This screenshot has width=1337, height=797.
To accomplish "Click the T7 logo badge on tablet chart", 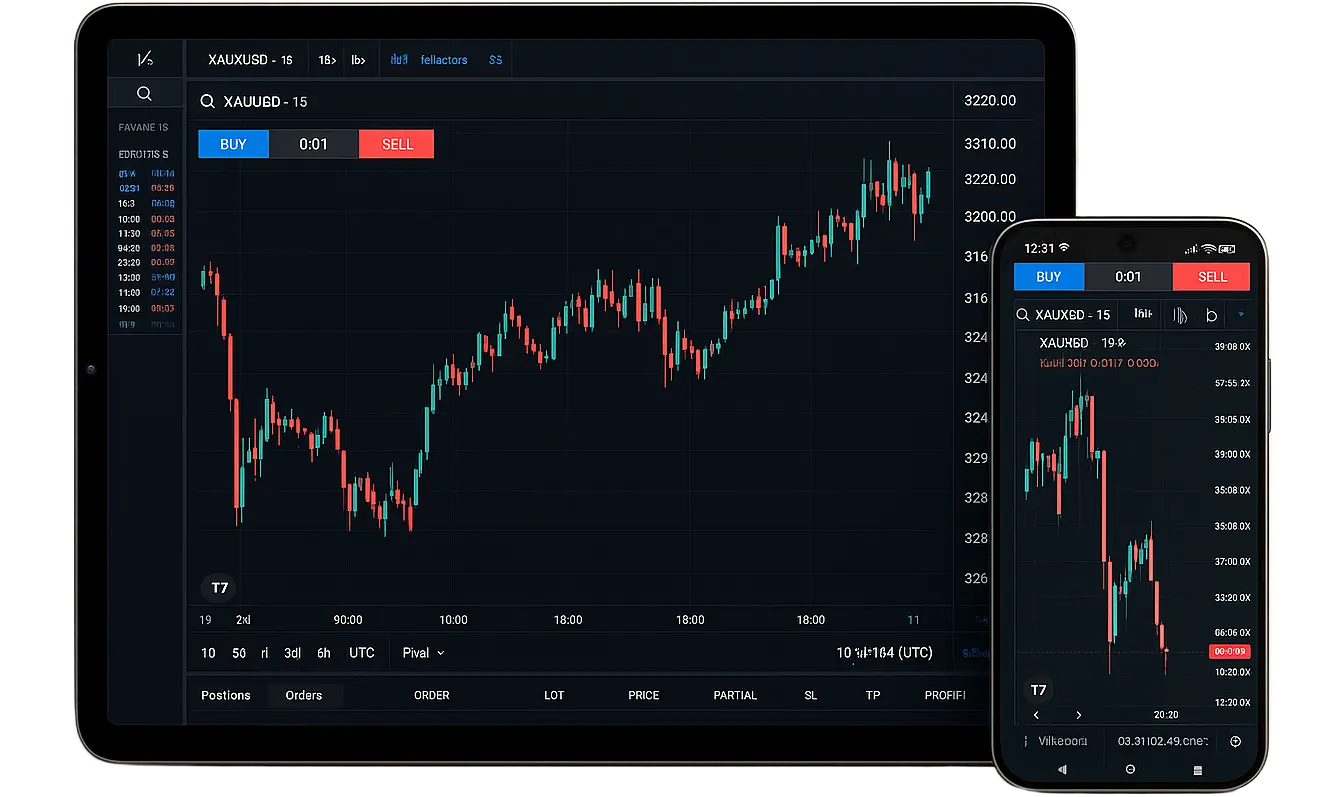I will pos(219,588).
